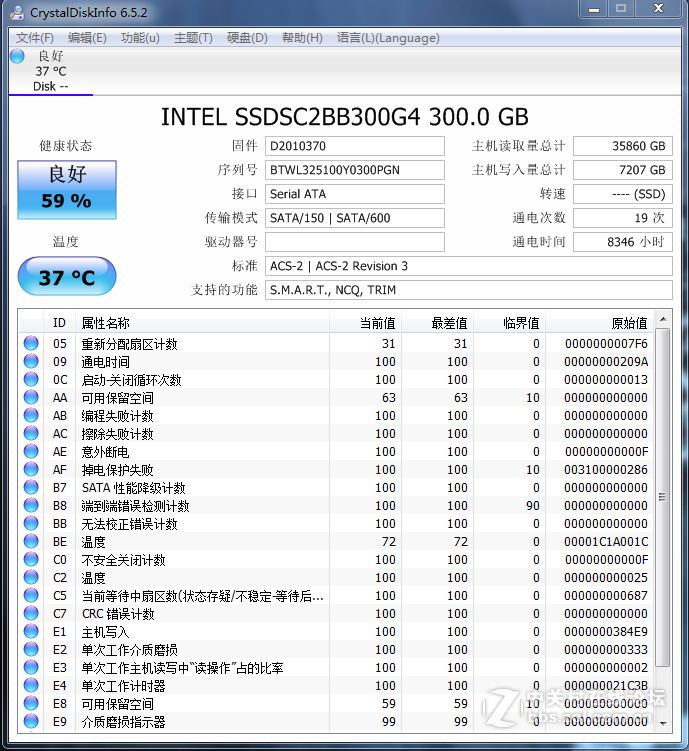
Task: Open the 文件(F) menu
Action: coord(34,38)
